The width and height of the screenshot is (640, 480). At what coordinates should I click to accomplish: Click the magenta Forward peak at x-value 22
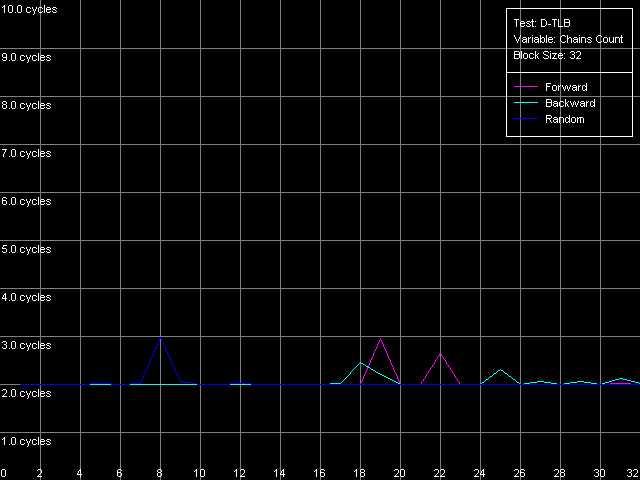point(440,354)
